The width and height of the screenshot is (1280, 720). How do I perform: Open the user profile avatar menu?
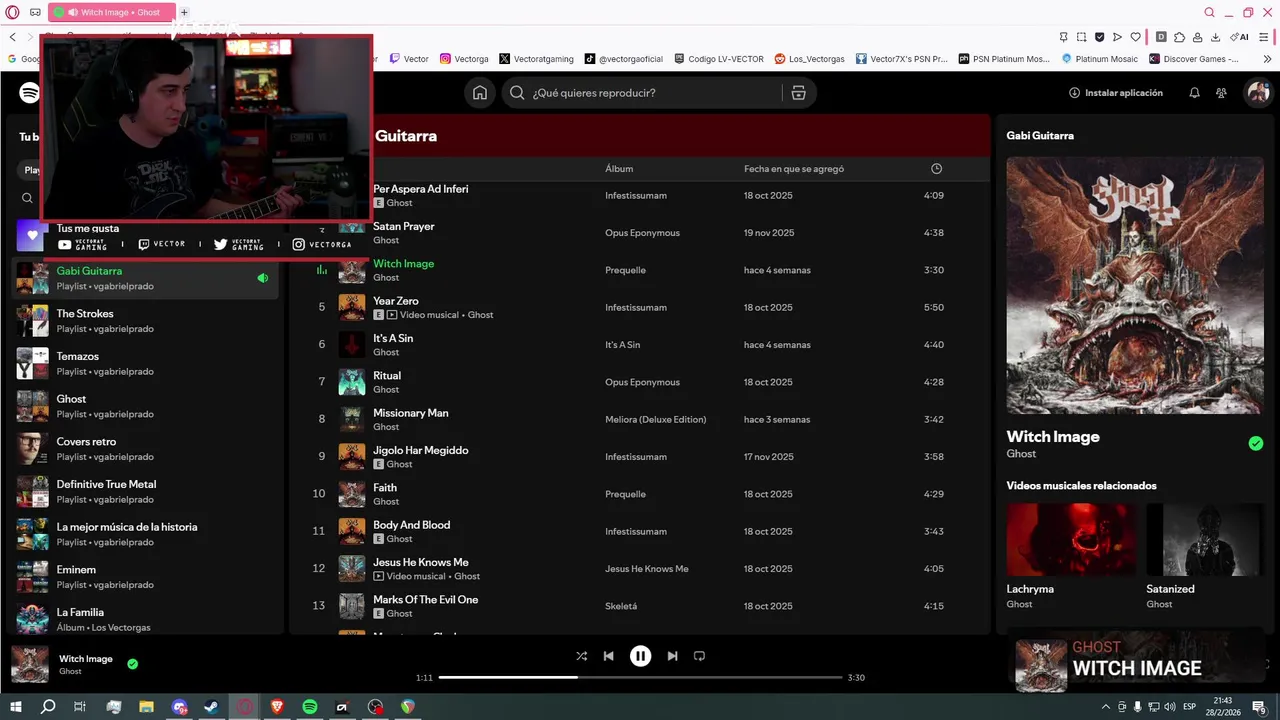point(1258,93)
